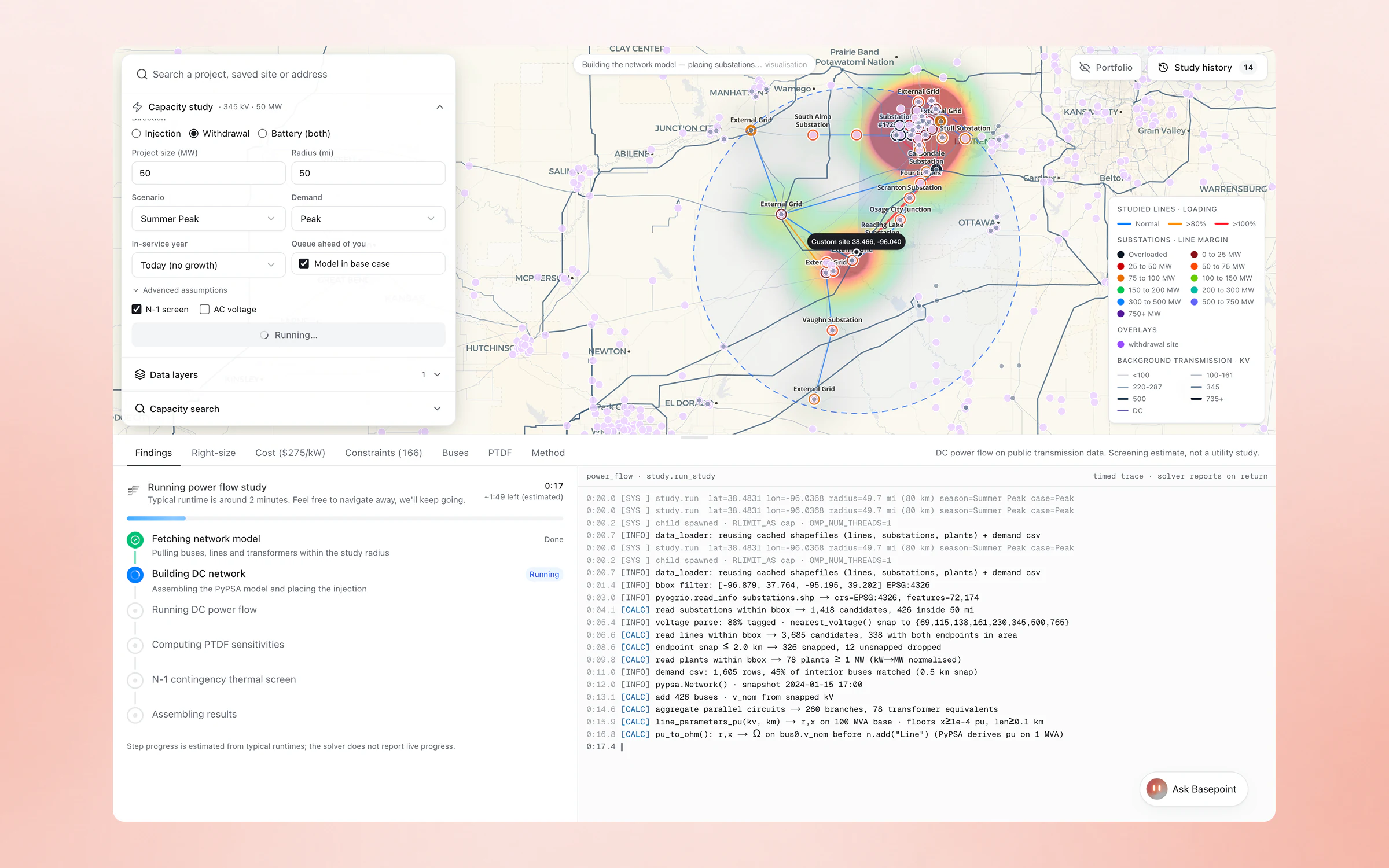Click the Running DC power flow step circle
Image resolution: width=1389 pixels, height=868 pixels.
(x=135, y=610)
